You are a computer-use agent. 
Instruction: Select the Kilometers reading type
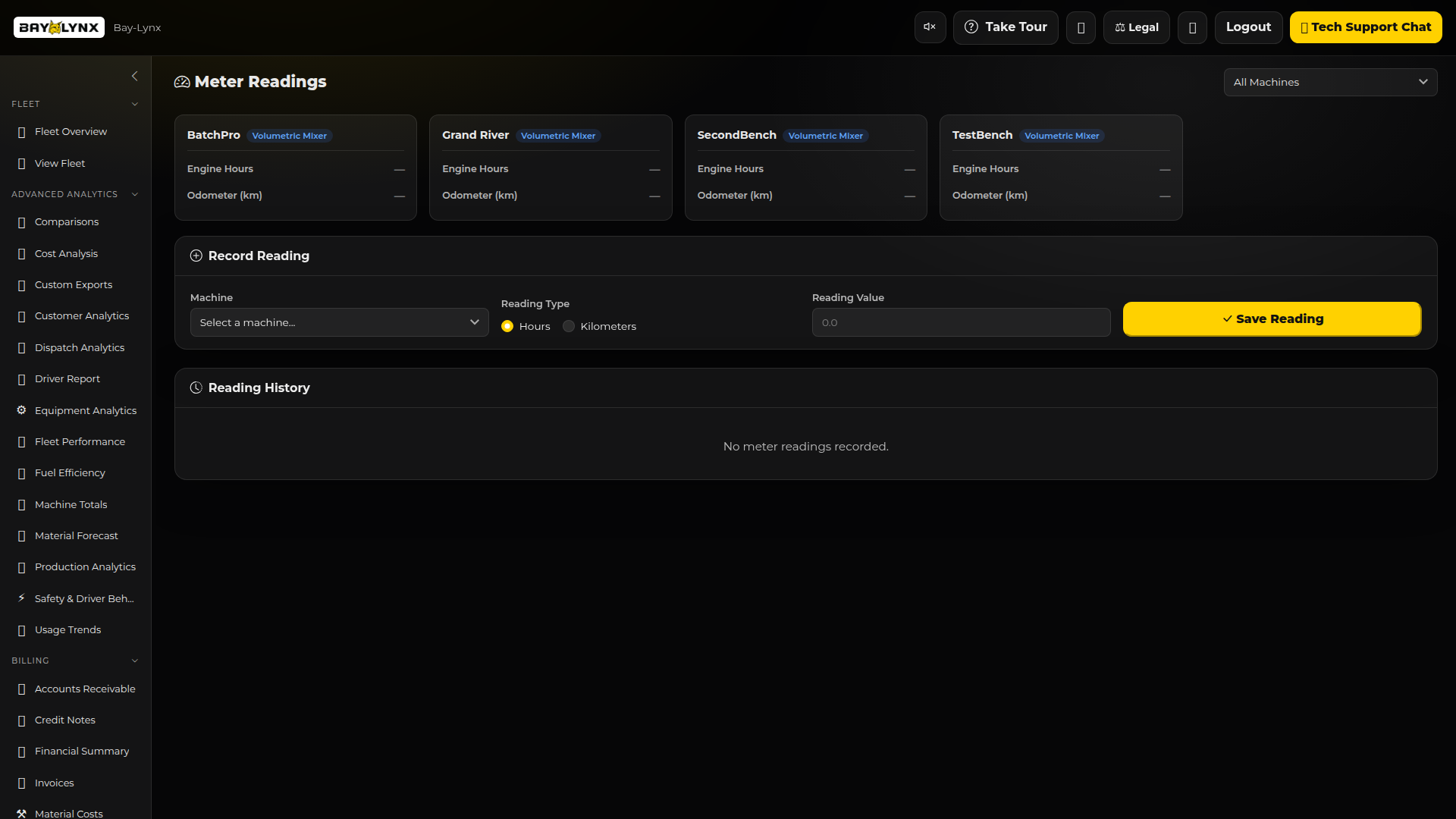(x=569, y=326)
